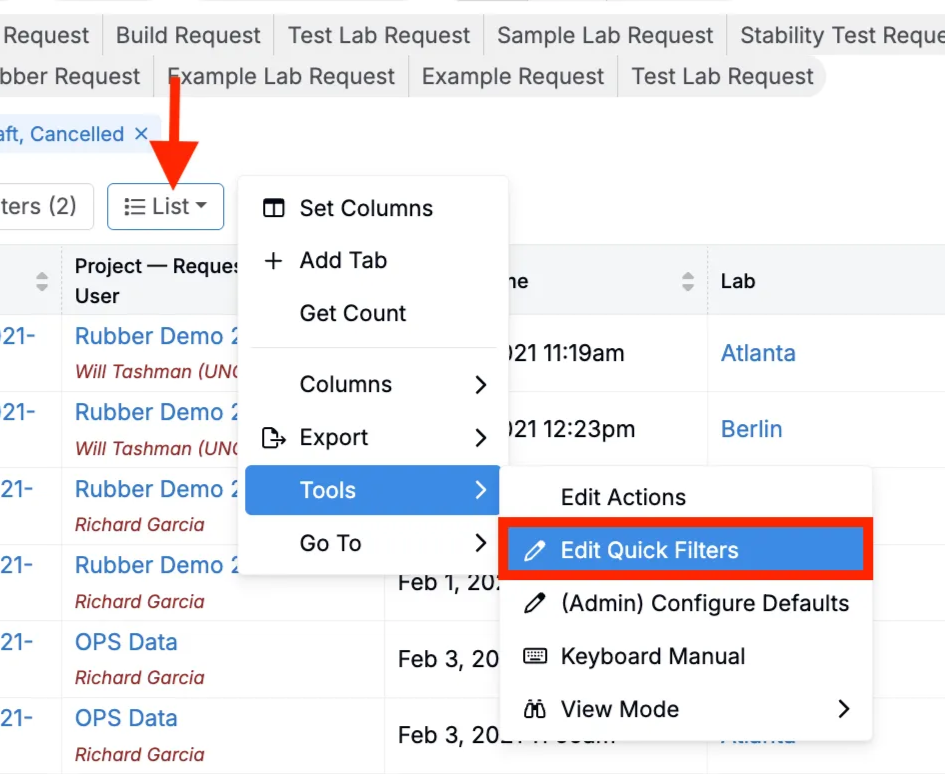
Task: Sort by the Project column arrows
Action: (x=41, y=282)
